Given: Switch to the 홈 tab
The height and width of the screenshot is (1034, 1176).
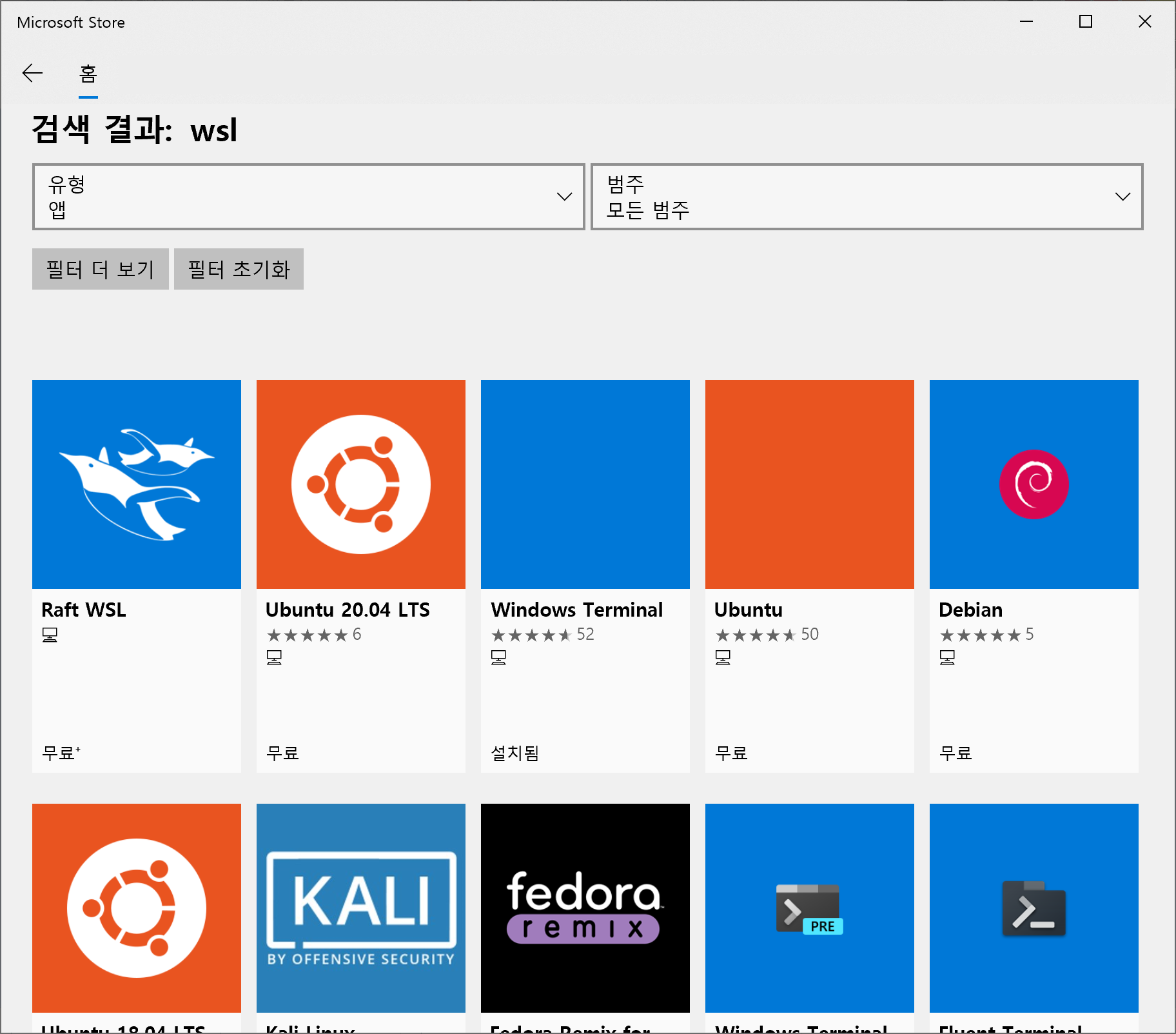Looking at the screenshot, I should click(88, 74).
